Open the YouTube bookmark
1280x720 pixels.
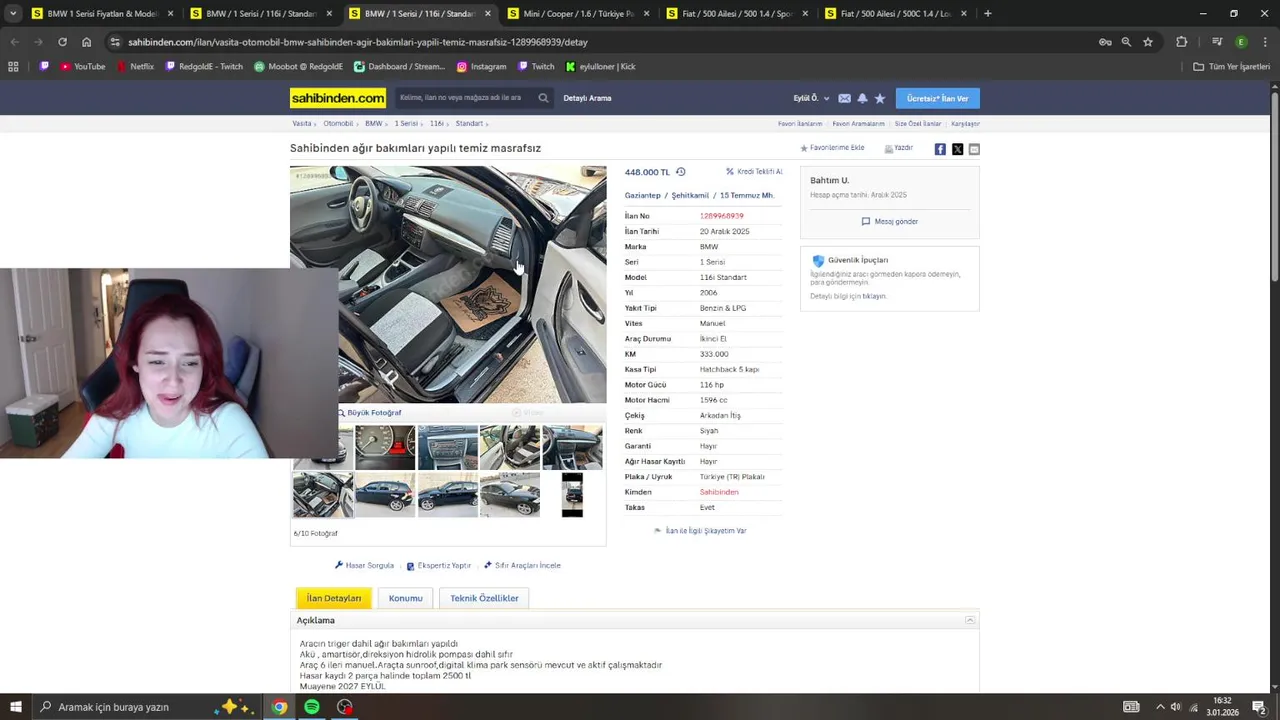coord(81,67)
